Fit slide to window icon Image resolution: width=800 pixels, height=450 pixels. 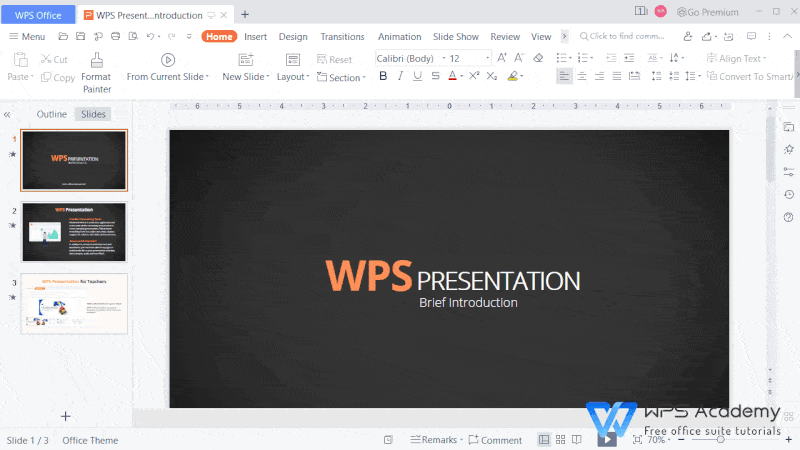pos(637,439)
